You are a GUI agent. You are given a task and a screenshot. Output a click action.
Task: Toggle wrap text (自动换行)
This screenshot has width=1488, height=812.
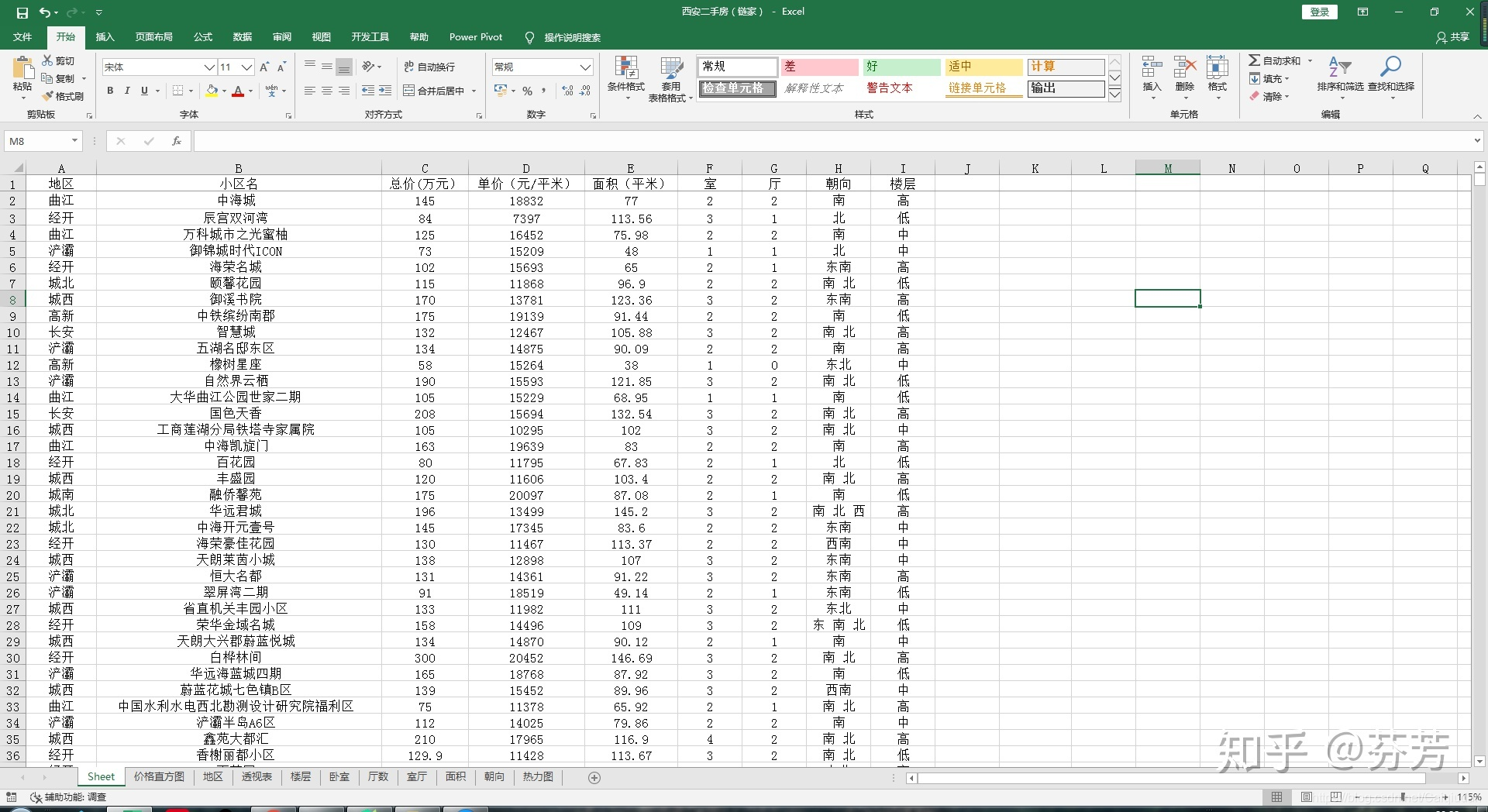429,67
